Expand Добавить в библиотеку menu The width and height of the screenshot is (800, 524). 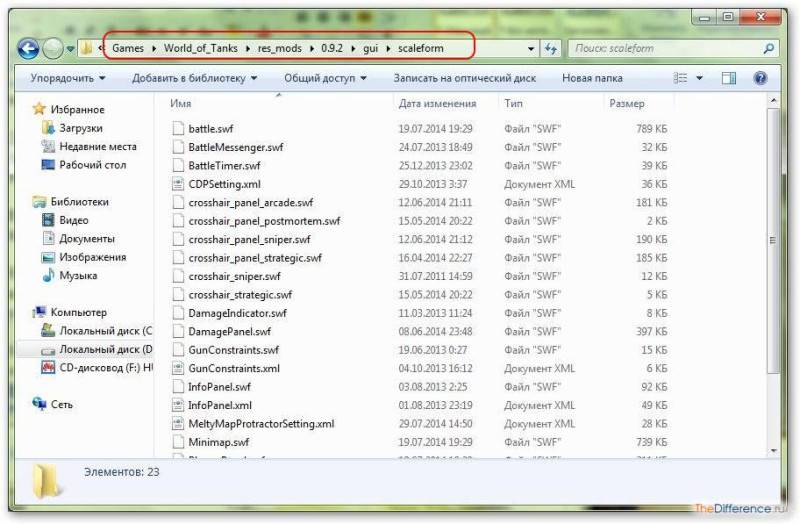(x=194, y=78)
